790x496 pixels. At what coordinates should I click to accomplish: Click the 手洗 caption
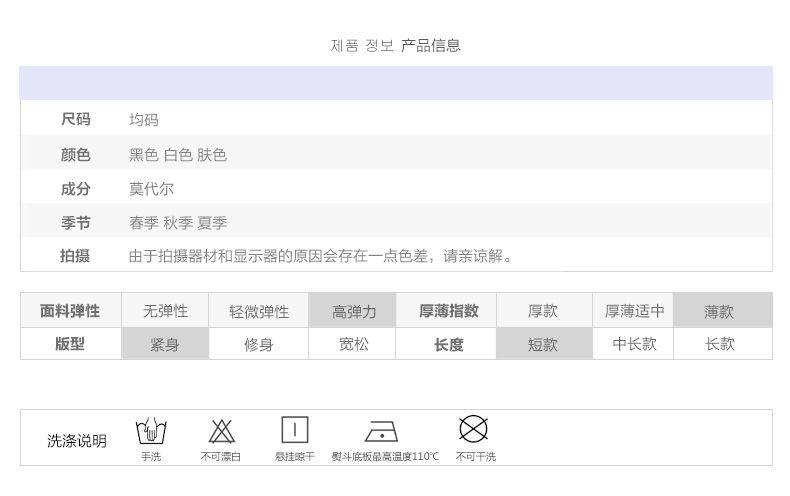coord(151,456)
